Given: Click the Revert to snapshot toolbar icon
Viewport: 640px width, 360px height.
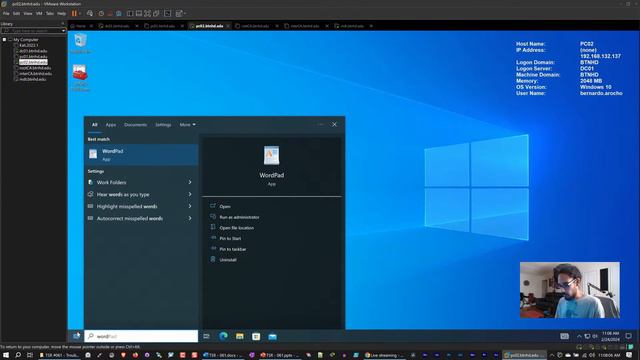Looking at the screenshot, I should pyautogui.click(x=110, y=13).
